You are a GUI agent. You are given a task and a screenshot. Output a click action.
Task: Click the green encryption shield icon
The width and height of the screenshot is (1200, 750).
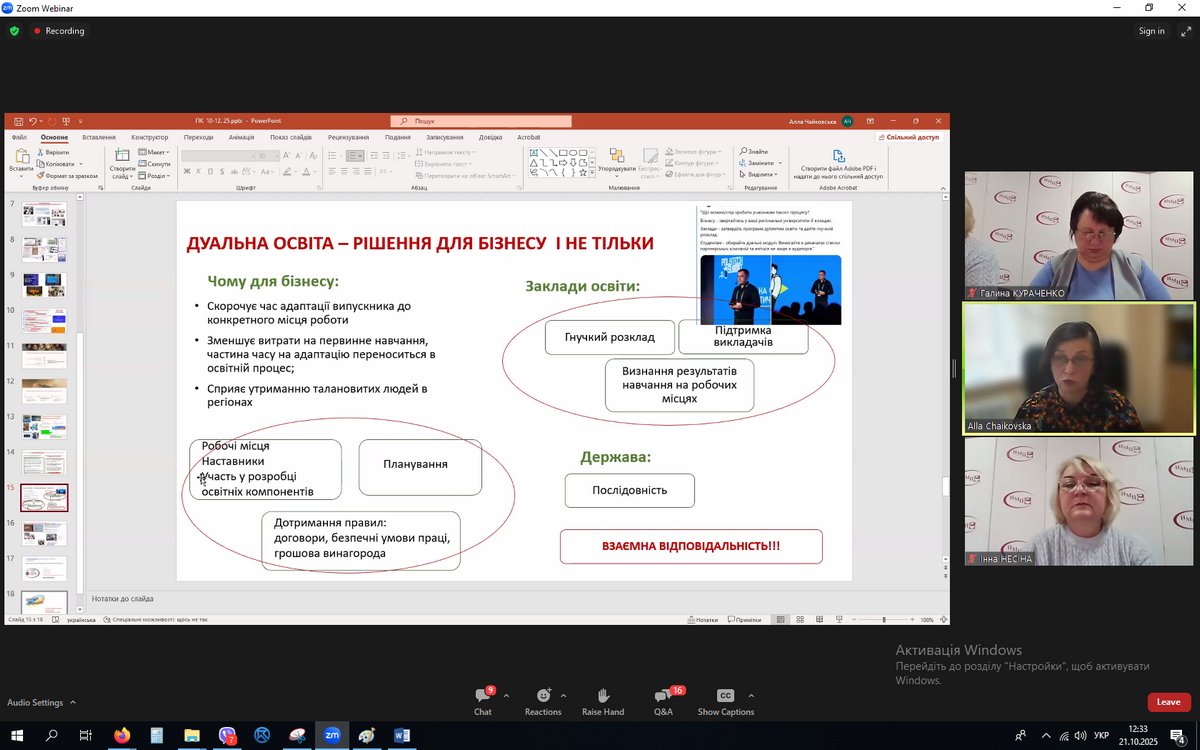click(14, 31)
